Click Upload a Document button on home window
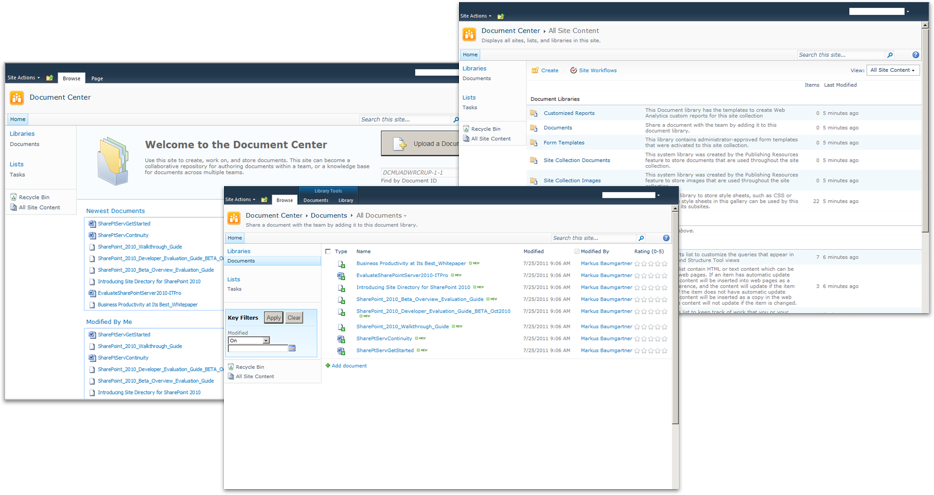 [420, 144]
